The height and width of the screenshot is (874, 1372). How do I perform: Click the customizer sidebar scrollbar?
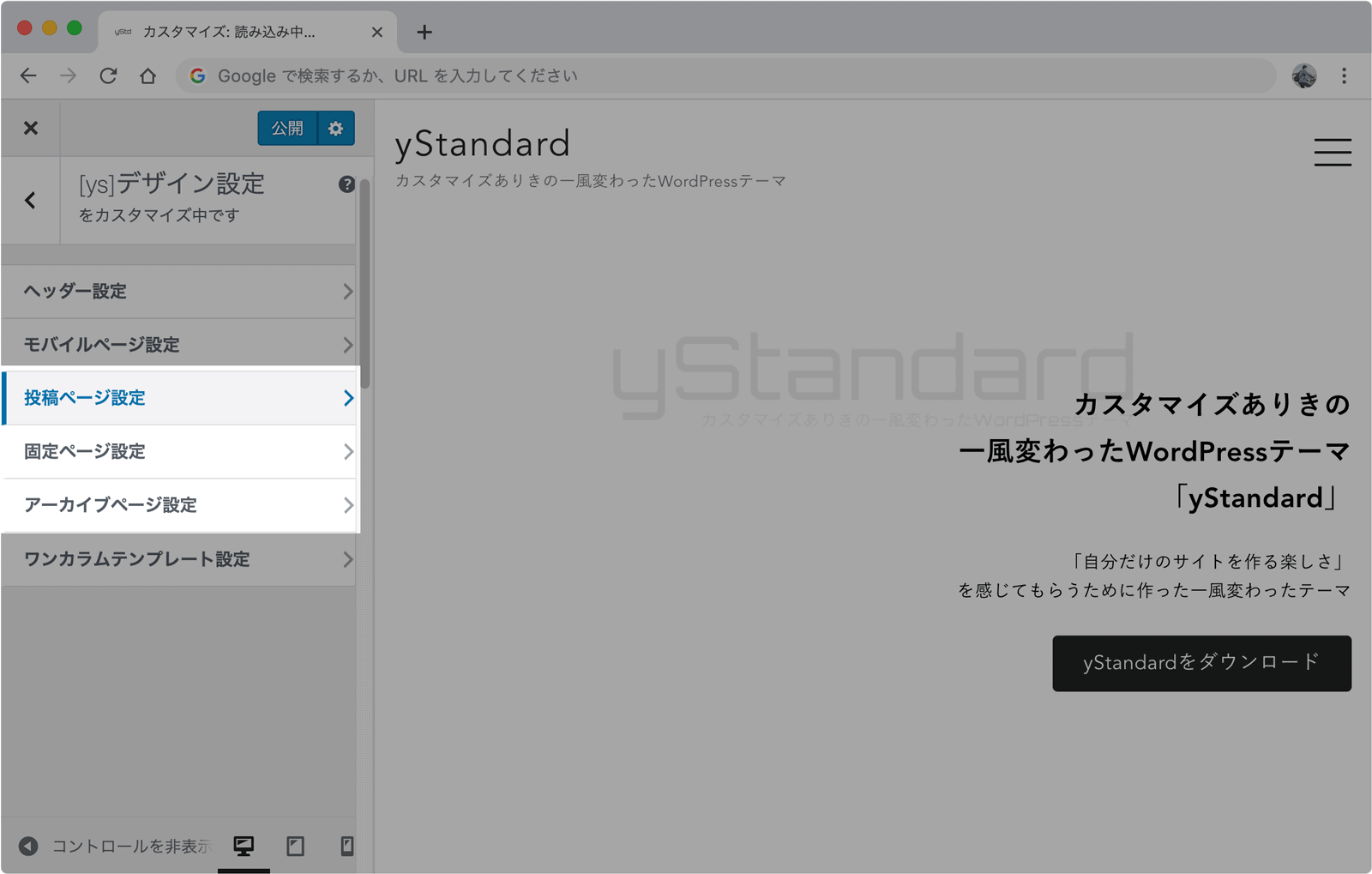coord(364,283)
